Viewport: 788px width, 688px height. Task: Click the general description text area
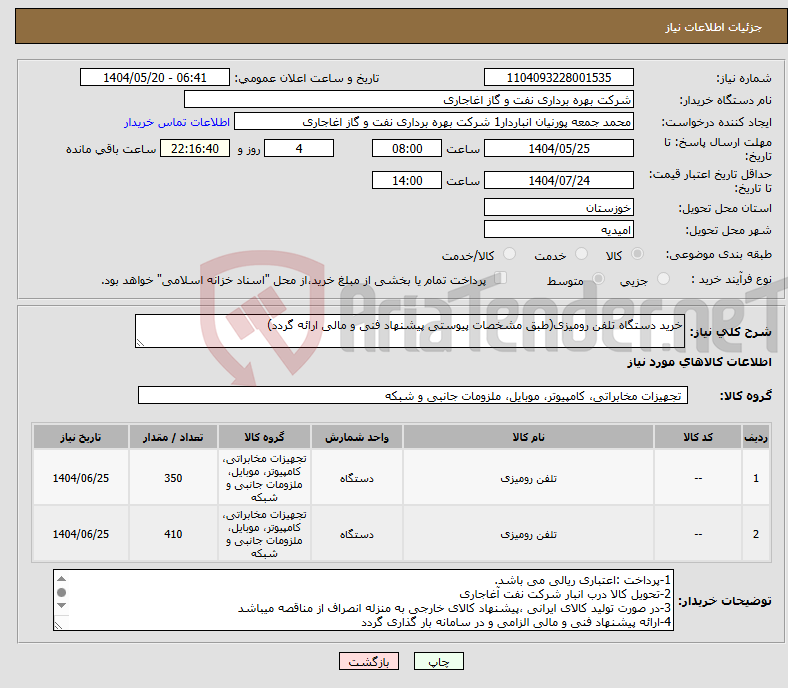click(x=410, y=331)
